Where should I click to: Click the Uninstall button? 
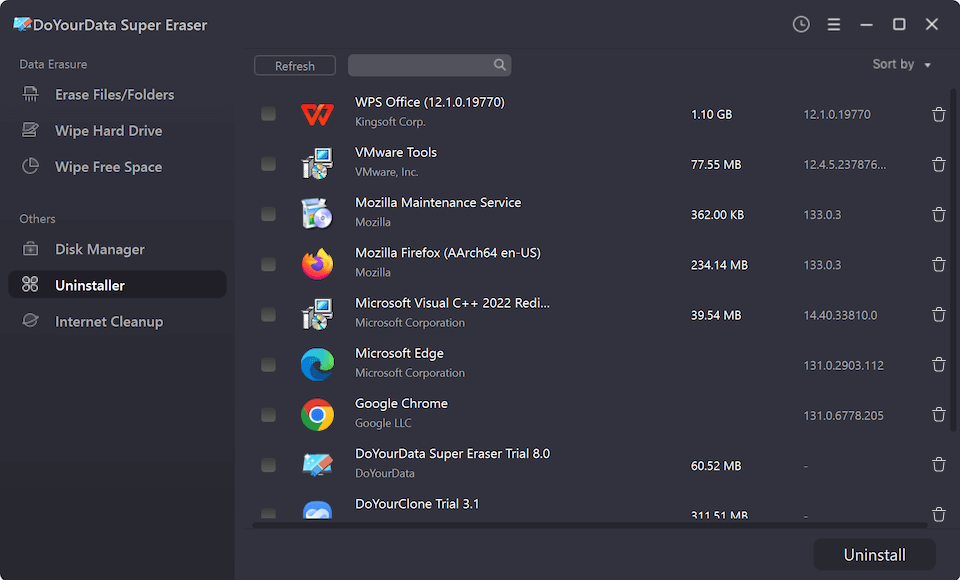[x=874, y=555]
